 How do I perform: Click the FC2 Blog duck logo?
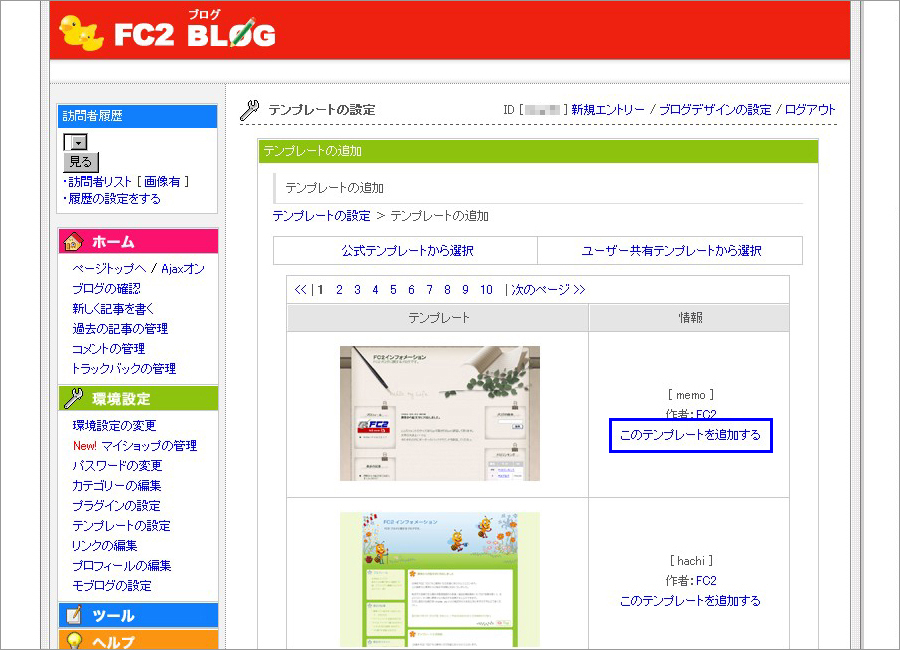pyautogui.click(x=82, y=32)
